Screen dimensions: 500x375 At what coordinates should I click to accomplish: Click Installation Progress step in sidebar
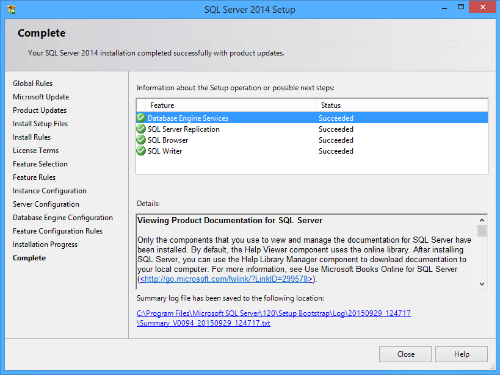45,245
